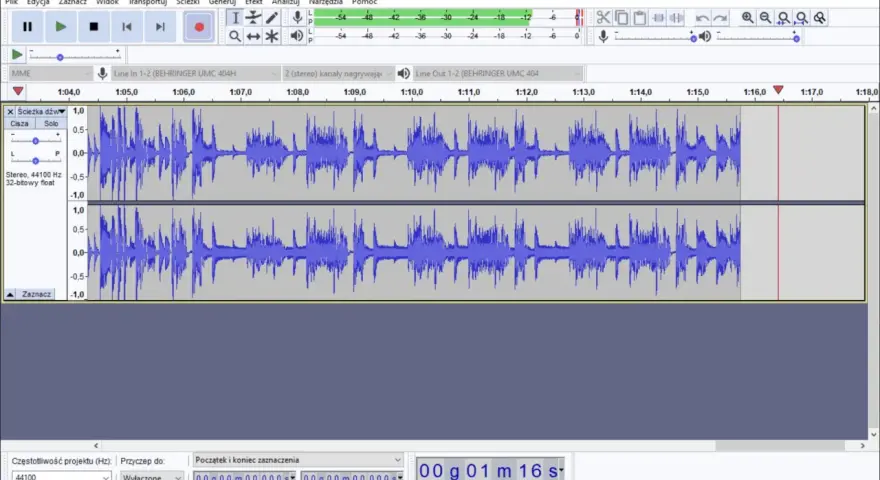The height and width of the screenshot is (480, 880).
Task: Open the Ścieżki menu
Action: (x=188, y=2)
